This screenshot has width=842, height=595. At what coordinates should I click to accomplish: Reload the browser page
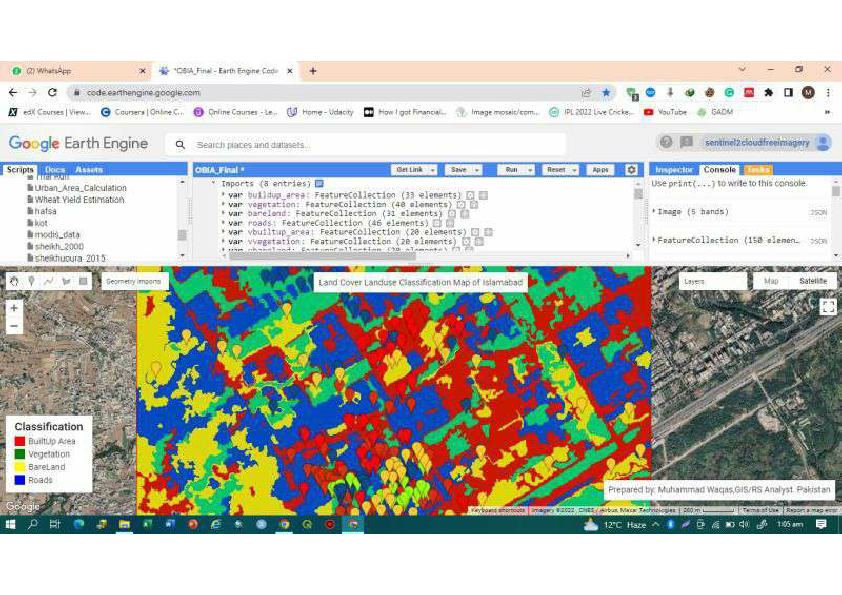click(52, 92)
